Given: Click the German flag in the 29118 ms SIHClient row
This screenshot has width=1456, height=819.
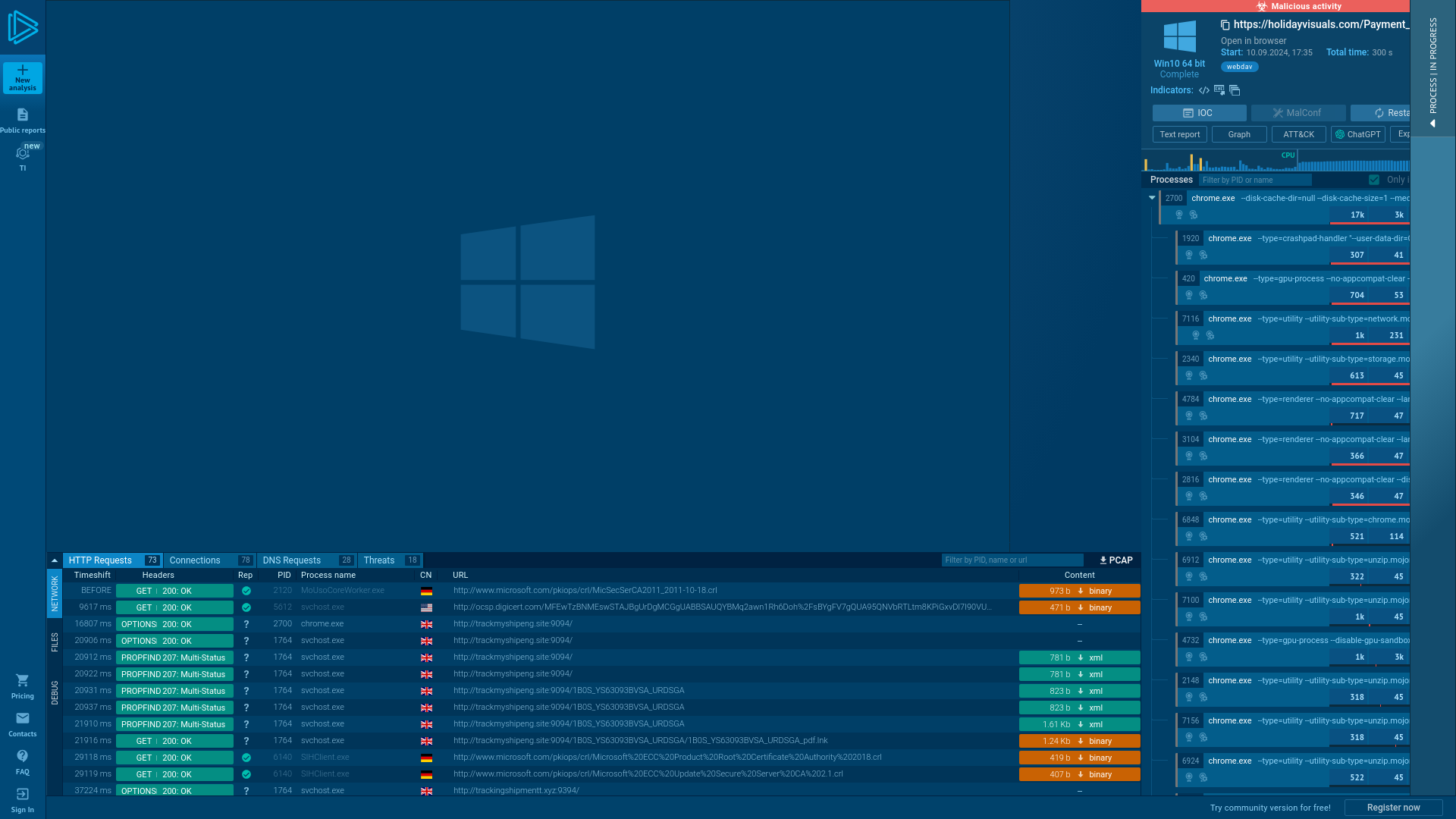Looking at the screenshot, I should point(426,758).
